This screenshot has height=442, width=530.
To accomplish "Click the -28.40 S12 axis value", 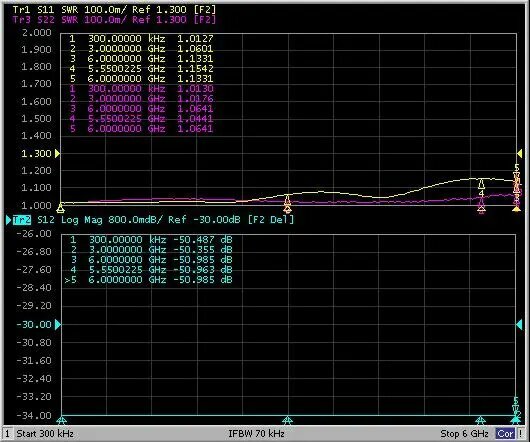I will (x=34, y=288).
